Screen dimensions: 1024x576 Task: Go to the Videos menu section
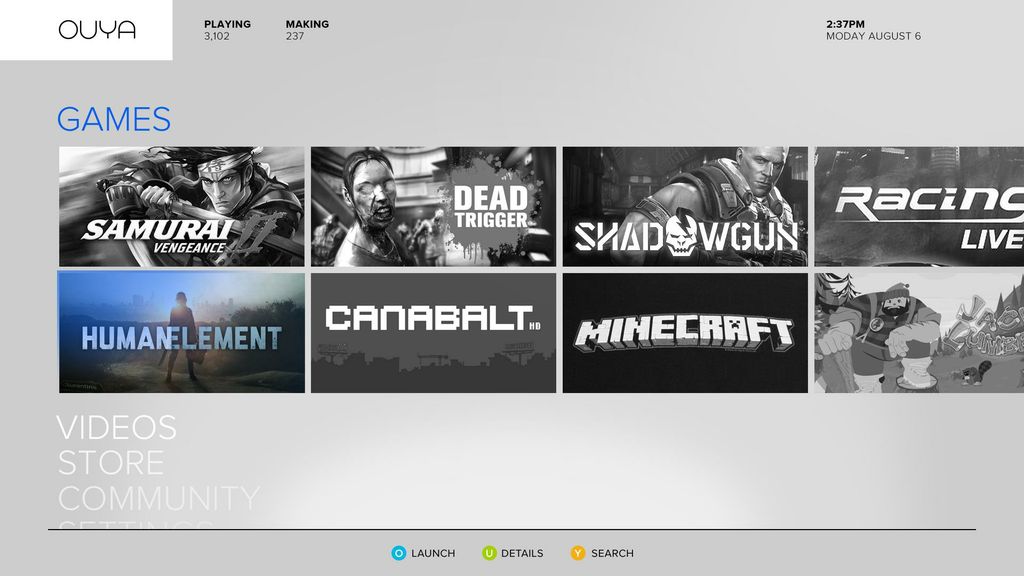tap(116, 428)
